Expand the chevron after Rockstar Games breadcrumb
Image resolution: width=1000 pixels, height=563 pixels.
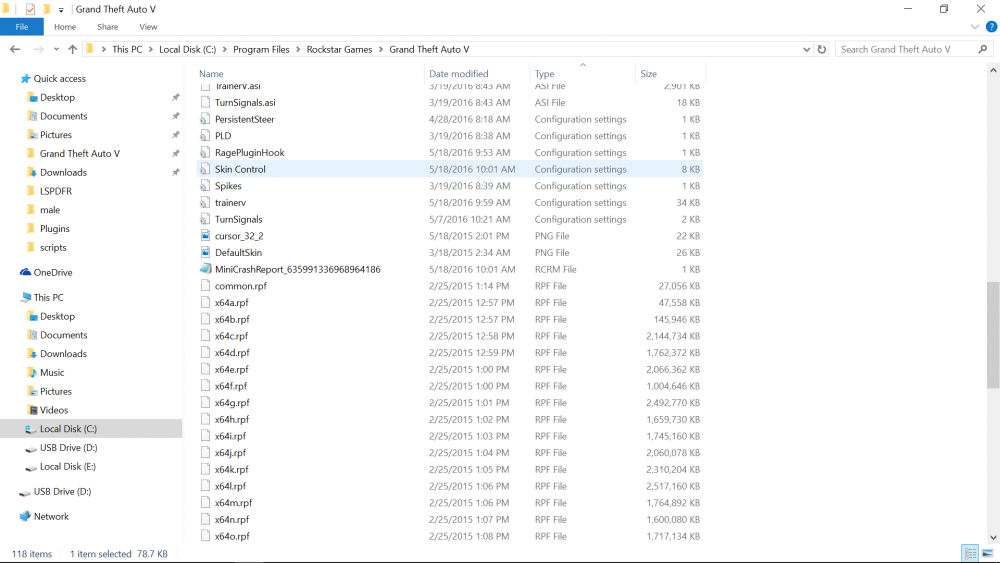381,50
